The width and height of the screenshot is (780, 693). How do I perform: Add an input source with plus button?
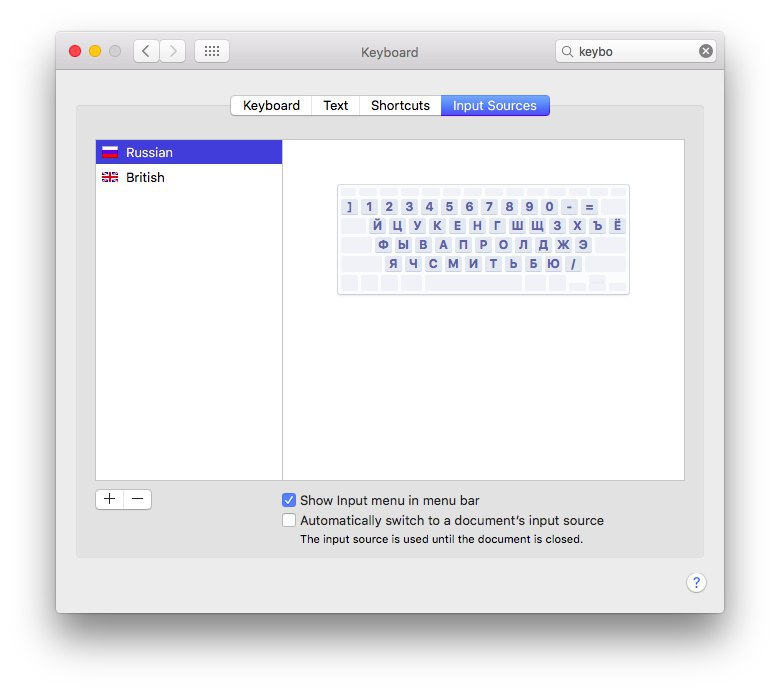[x=110, y=499]
